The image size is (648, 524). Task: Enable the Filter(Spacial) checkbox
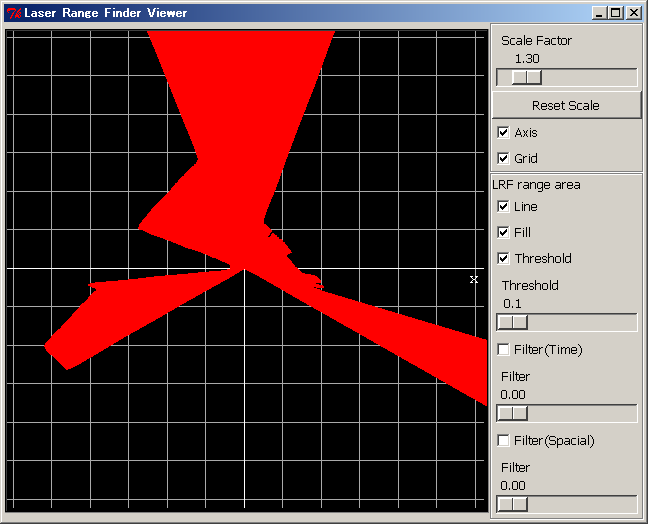click(x=503, y=440)
